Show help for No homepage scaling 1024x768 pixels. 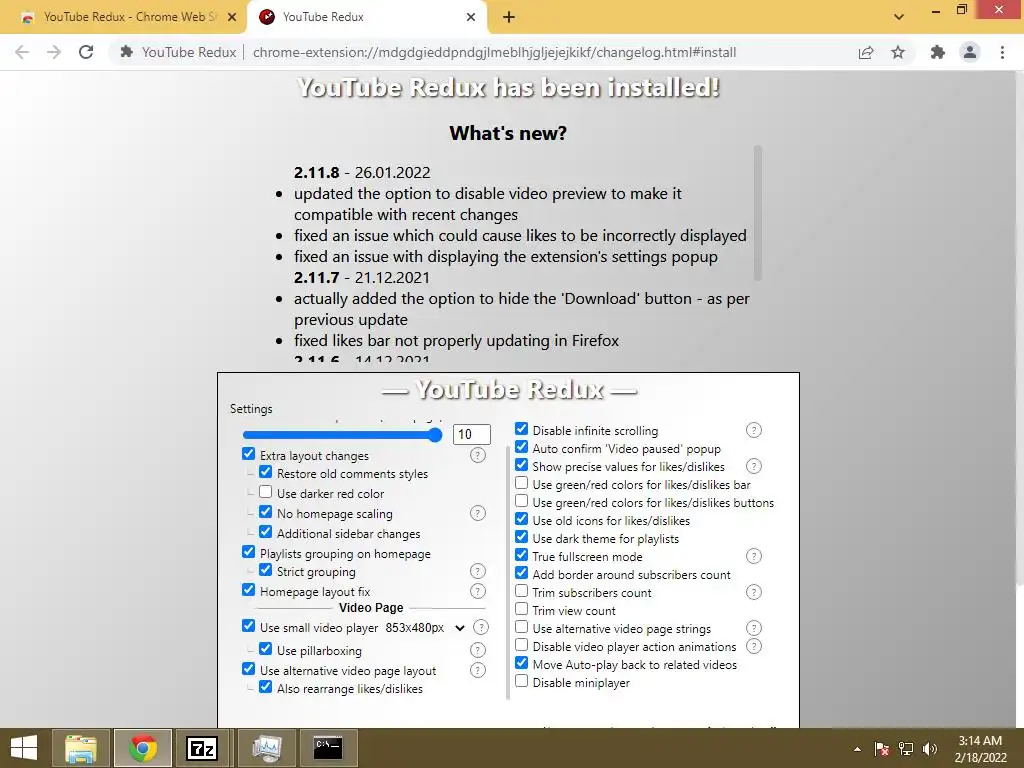tap(478, 513)
